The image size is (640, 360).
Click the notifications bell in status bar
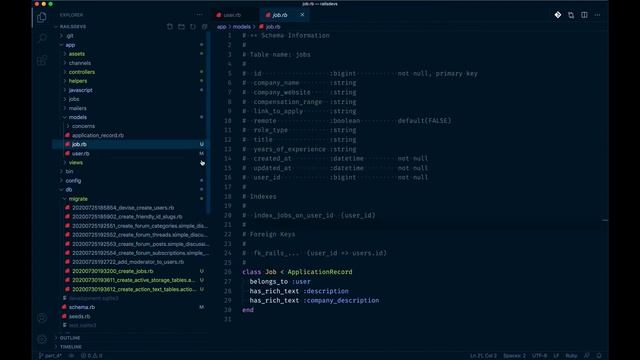click(599, 356)
